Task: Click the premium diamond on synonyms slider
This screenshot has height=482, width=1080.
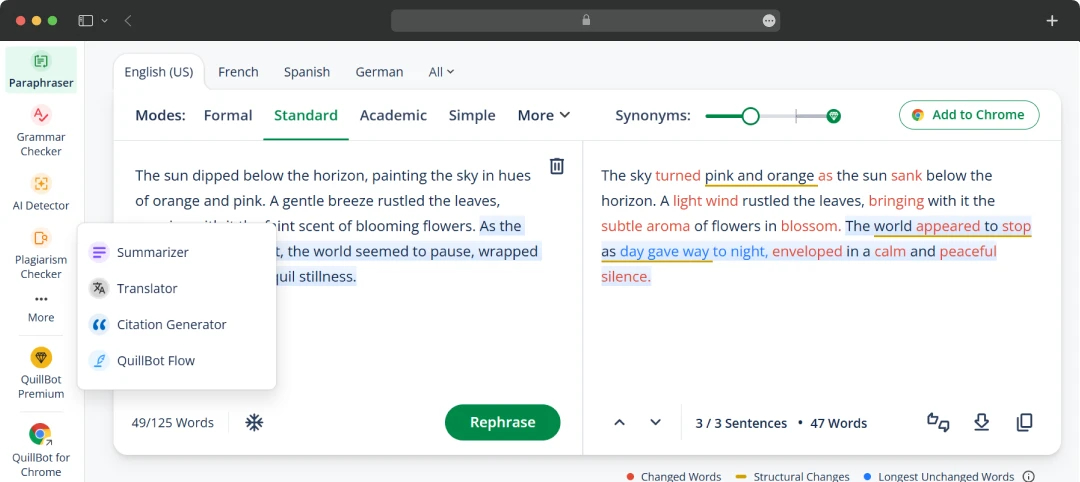Action: coord(833,116)
